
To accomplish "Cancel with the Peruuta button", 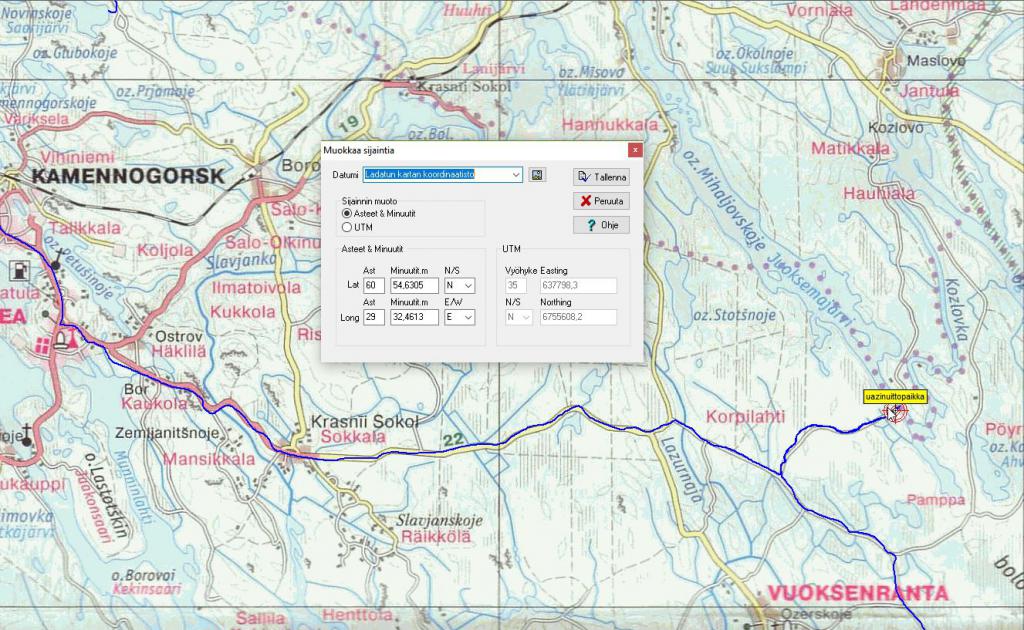I will (x=601, y=201).
